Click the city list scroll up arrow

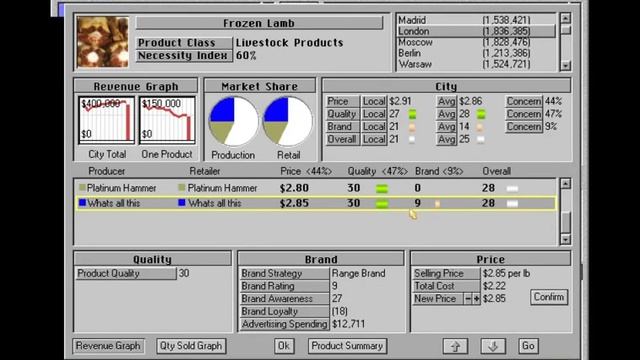565,18
